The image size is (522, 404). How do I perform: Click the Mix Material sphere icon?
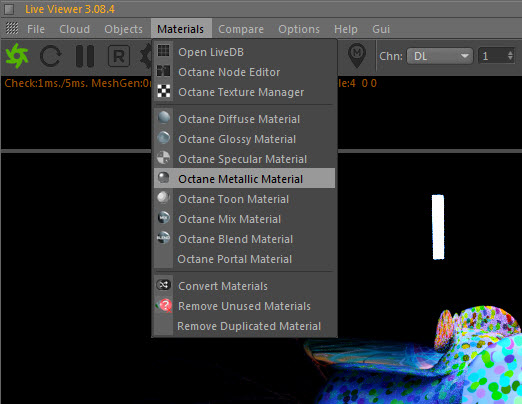coord(163,218)
